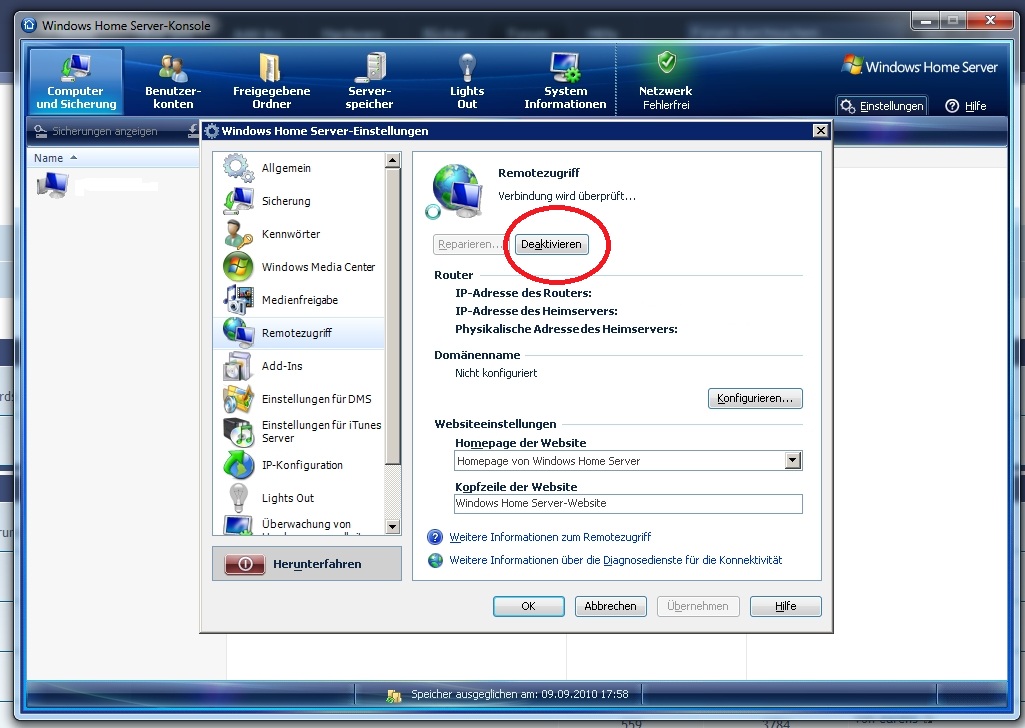Select Überwachung von monitor icon
Screen dimensions: 1025x728
(x=239, y=525)
